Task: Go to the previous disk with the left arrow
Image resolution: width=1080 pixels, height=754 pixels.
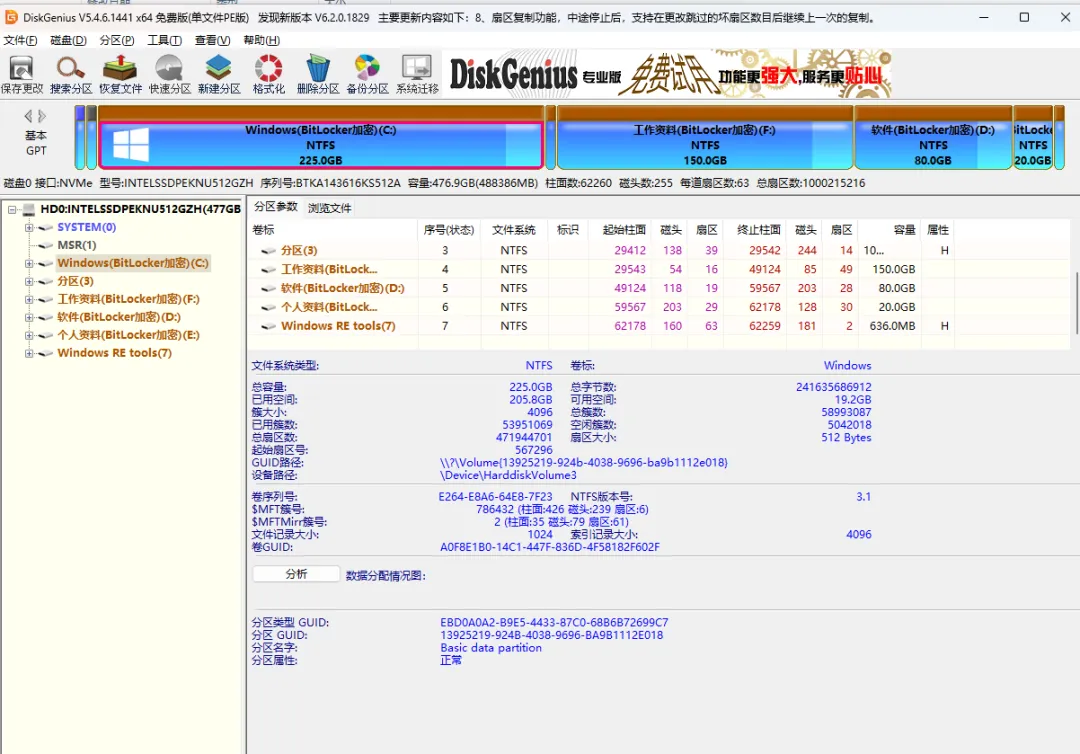Action: 28,116
